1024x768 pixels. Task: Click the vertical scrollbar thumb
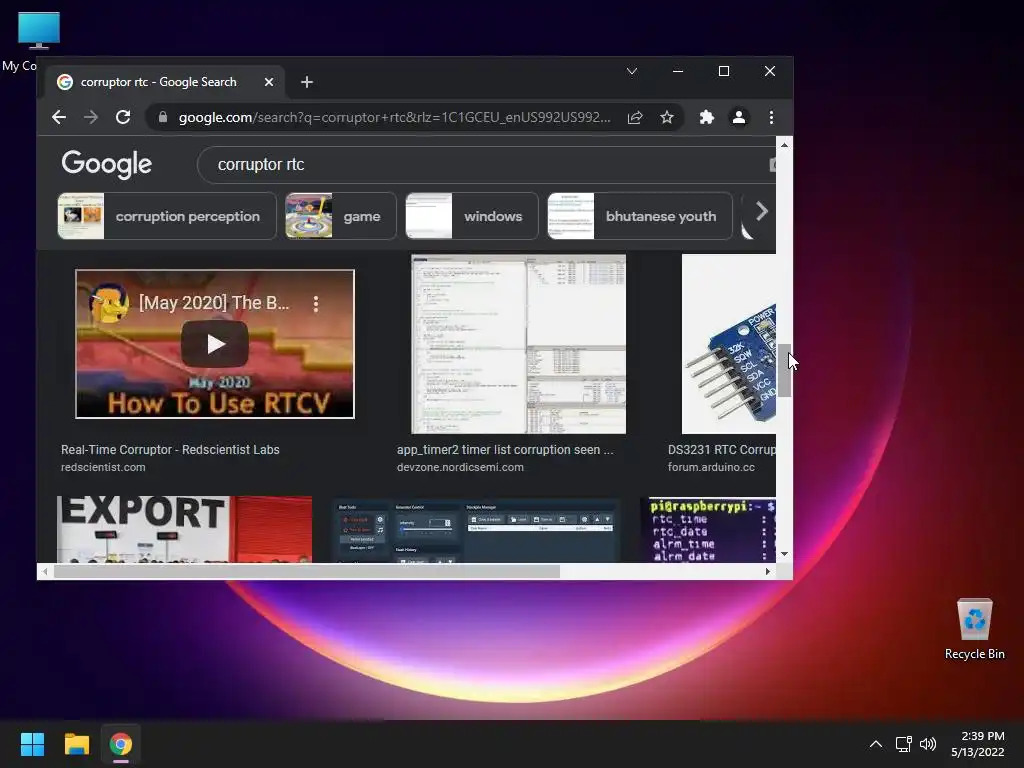tap(784, 370)
